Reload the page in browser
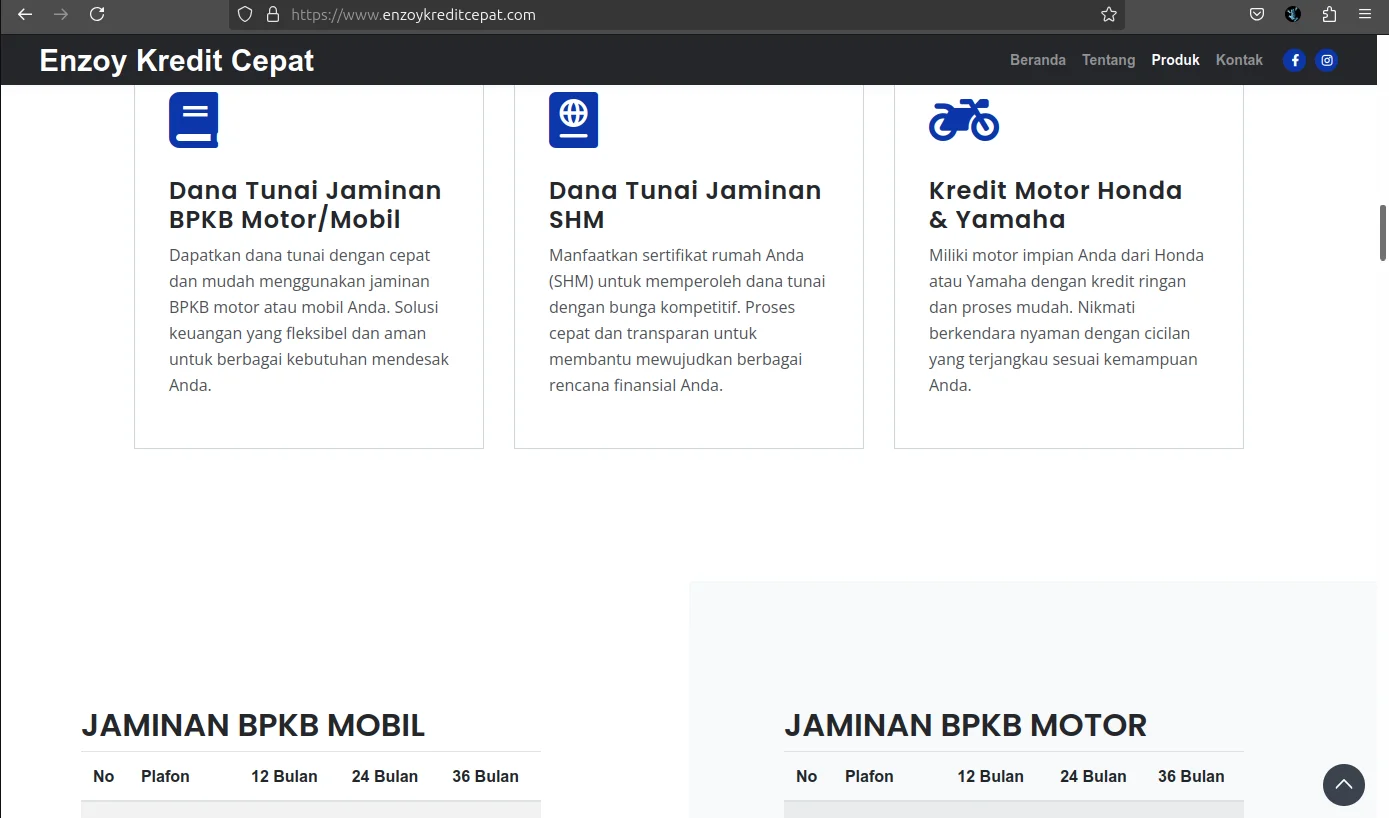Image resolution: width=1389 pixels, height=818 pixels. [x=97, y=15]
